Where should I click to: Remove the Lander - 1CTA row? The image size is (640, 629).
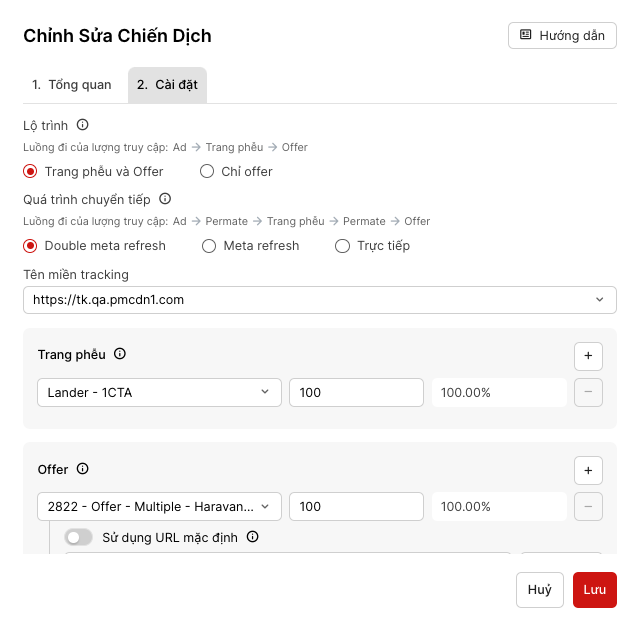coord(588,392)
